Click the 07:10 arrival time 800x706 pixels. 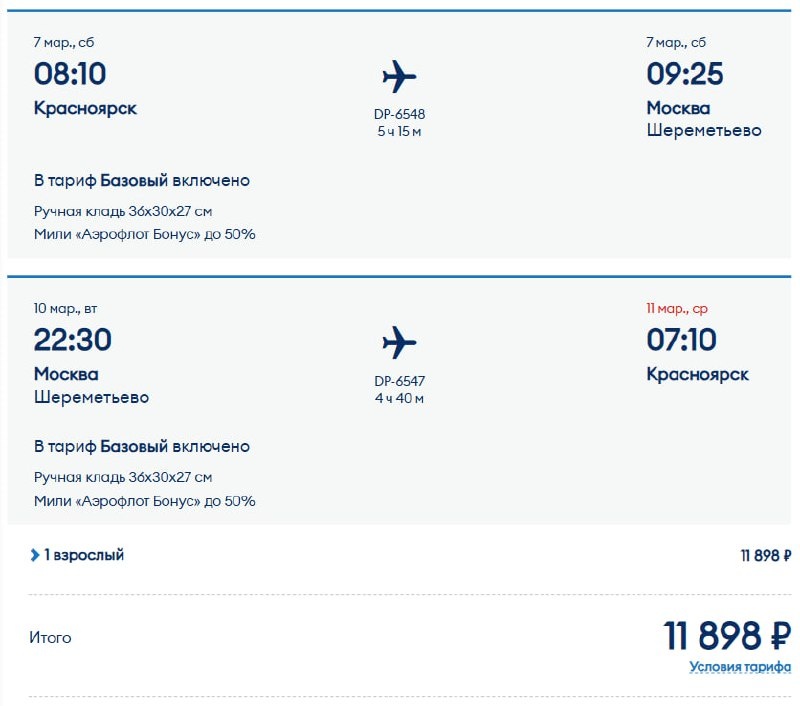tap(681, 340)
